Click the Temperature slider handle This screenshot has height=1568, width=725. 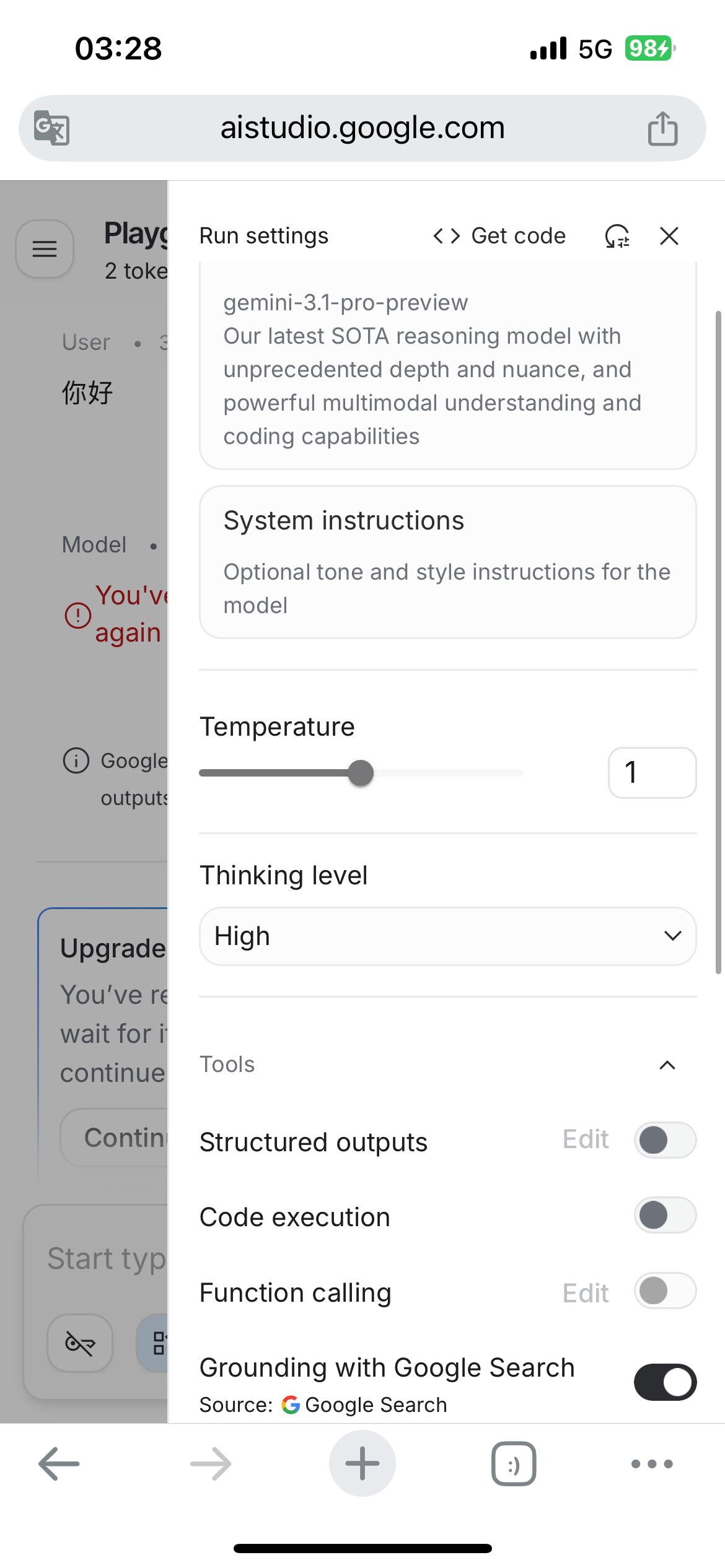click(361, 773)
